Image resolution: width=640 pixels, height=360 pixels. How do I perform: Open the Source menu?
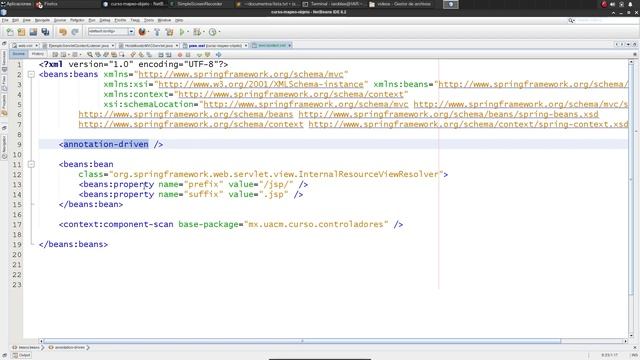tap(60, 20)
